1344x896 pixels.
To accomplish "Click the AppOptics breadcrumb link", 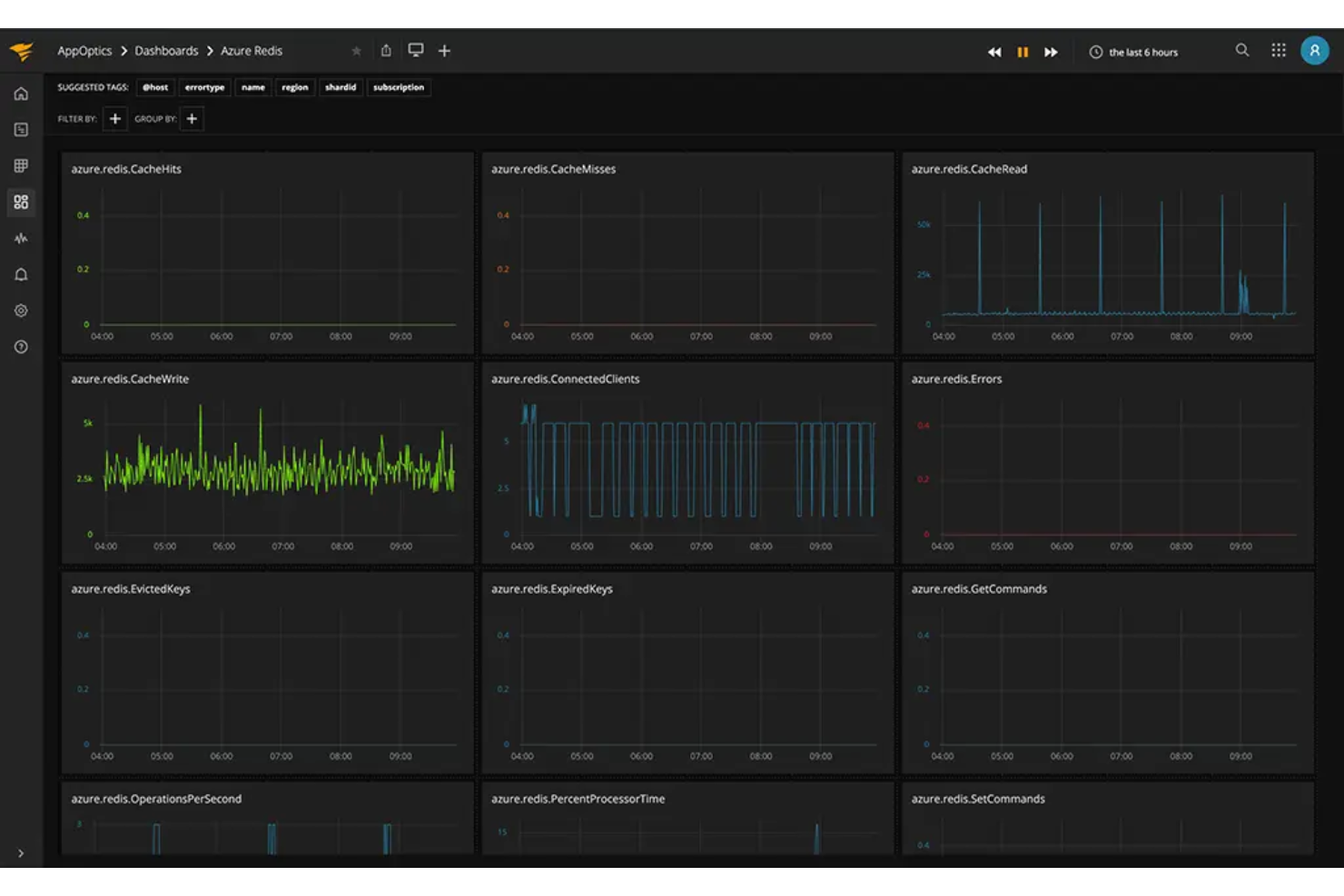I will [x=84, y=51].
